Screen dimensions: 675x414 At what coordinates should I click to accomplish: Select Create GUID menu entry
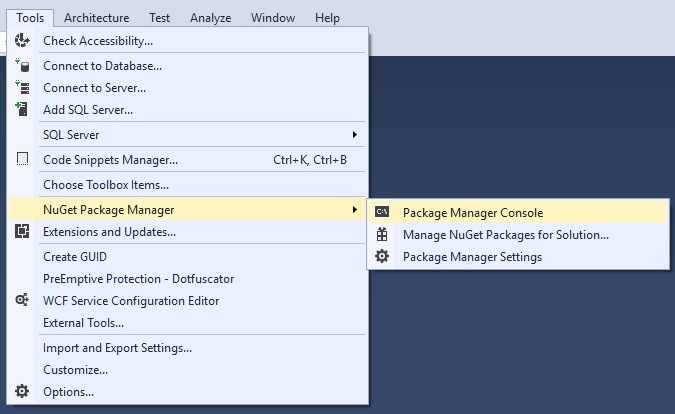tap(75, 256)
